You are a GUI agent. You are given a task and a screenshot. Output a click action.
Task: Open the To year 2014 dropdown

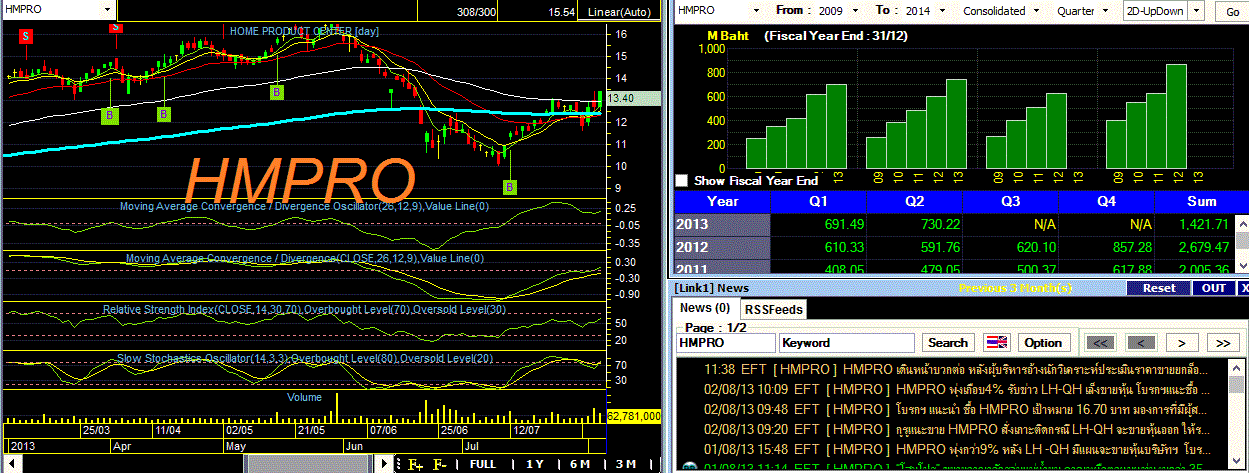pyautogui.click(x=941, y=11)
